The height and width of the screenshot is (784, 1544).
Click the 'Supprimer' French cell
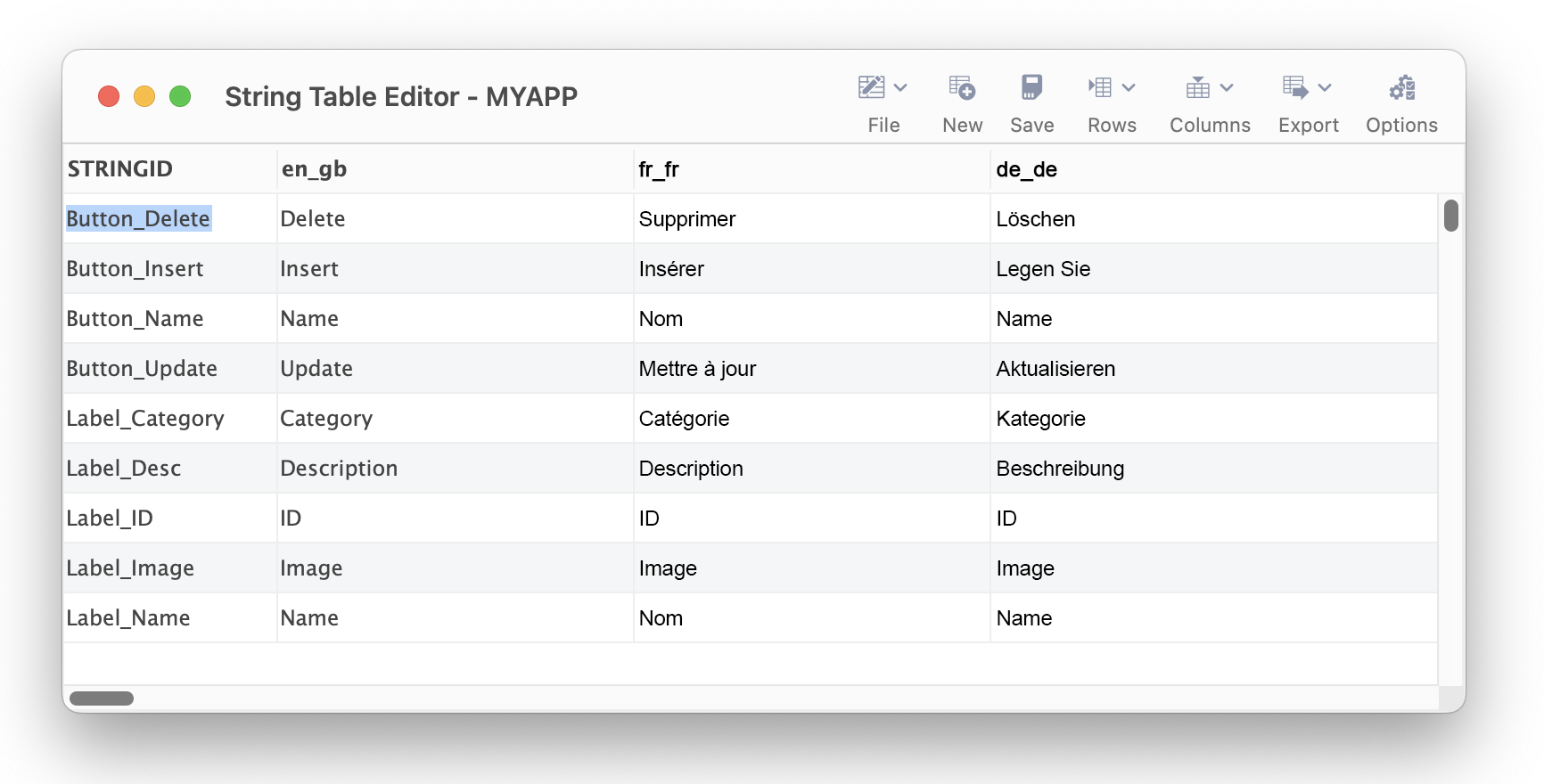812,218
